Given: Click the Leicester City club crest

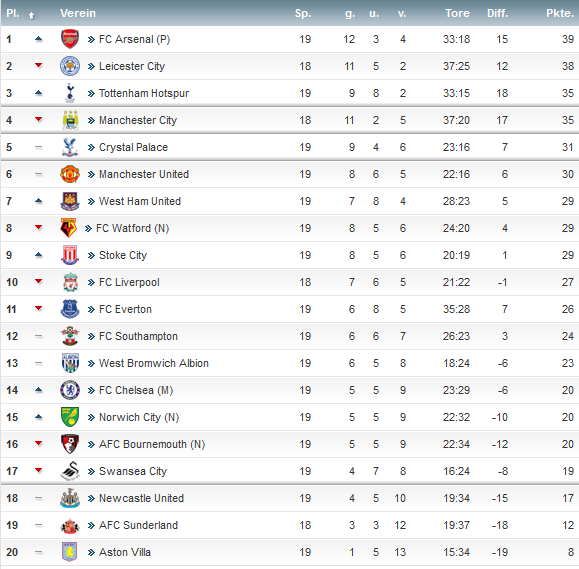Looking at the screenshot, I should tap(70, 66).
